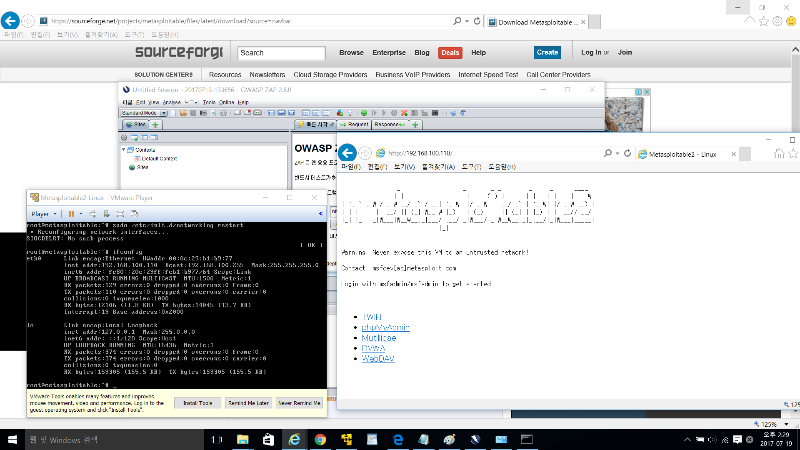Open search dropdown in Metasploitable2 address bar
The image size is (800, 450).
(x=617, y=153)
